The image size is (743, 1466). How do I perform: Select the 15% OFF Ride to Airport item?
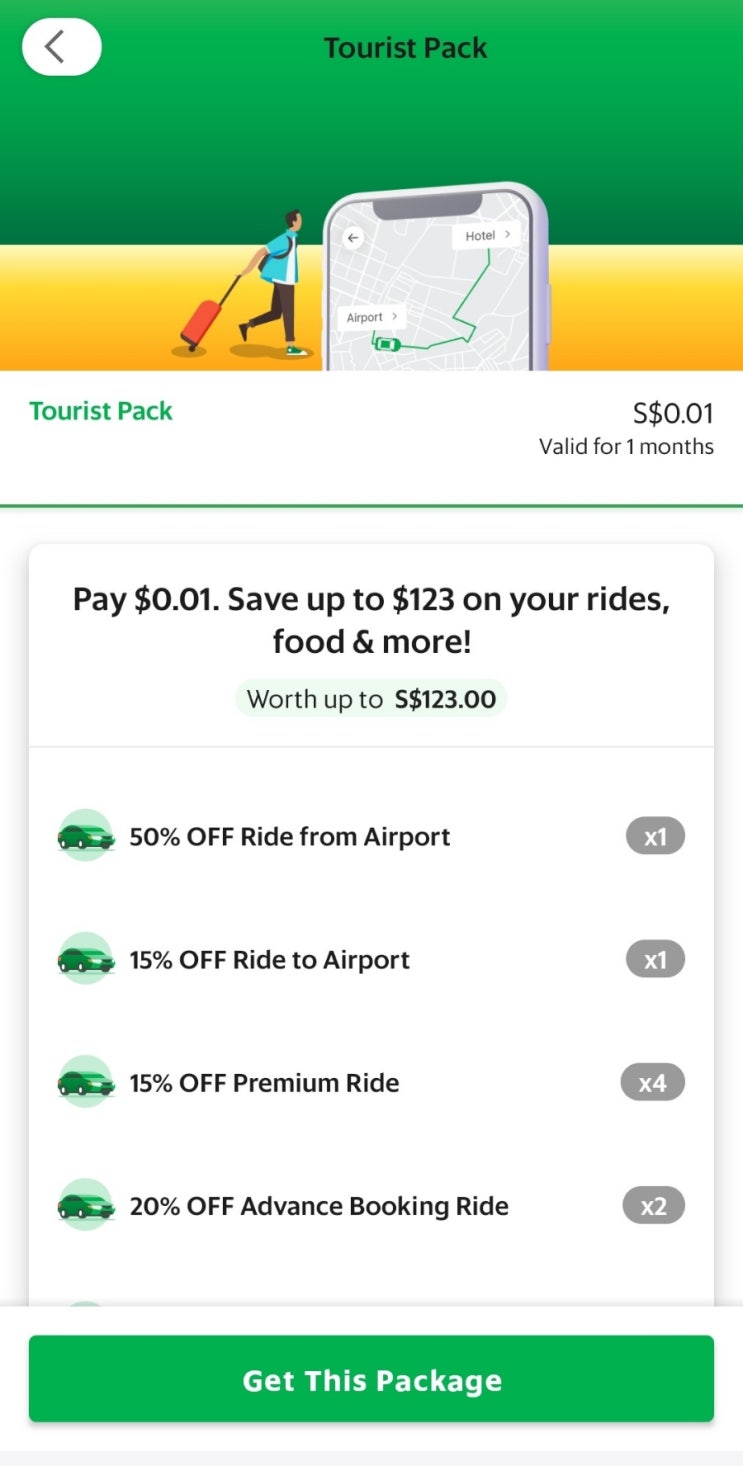(270, 960)
